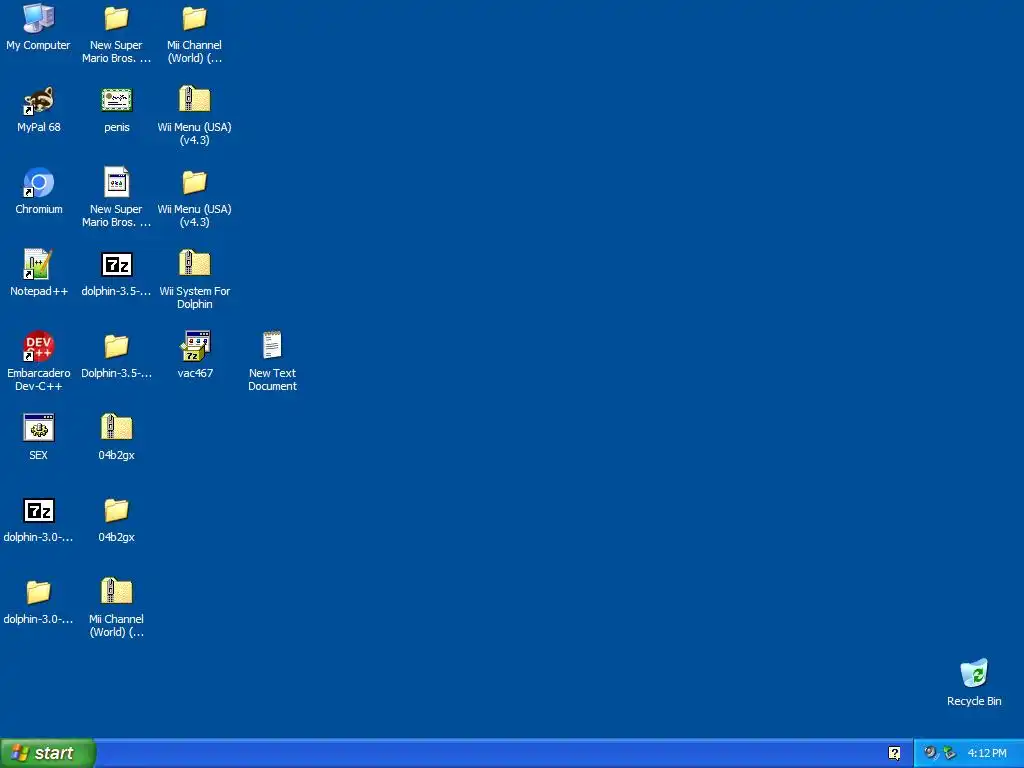
Task: Click the 4:12 PM taskbar clock
Action: (x=987, y=753)
